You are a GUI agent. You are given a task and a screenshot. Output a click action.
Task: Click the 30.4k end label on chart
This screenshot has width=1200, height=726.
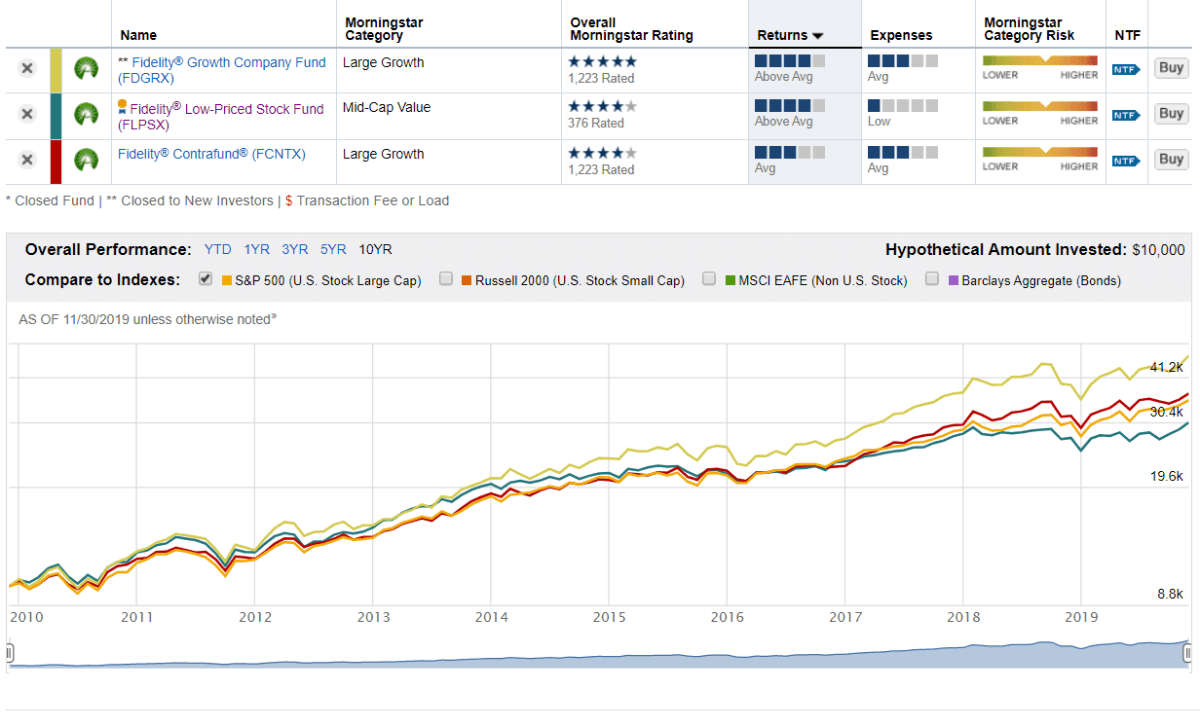[x=1166, y=412]
